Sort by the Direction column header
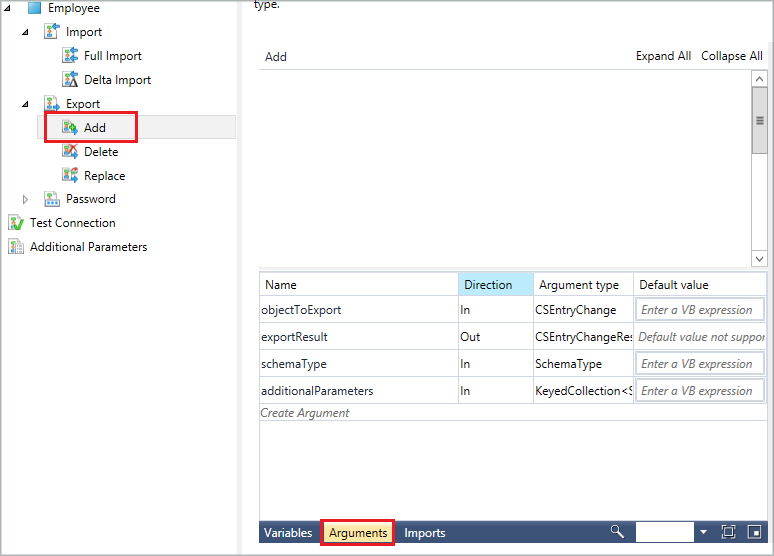Viewport: 774px width, 556px height. [x=496, y=284]
